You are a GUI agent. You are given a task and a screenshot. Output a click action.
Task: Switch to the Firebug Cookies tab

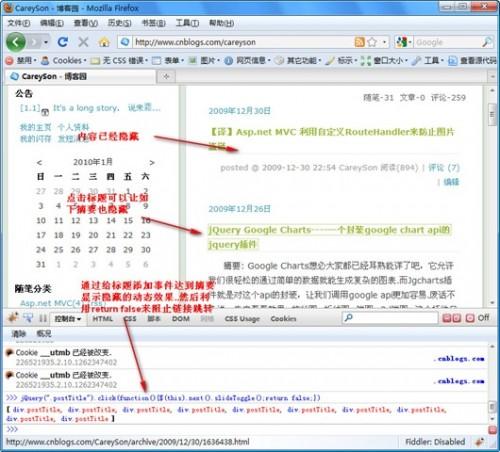click(x=283, y=319)
